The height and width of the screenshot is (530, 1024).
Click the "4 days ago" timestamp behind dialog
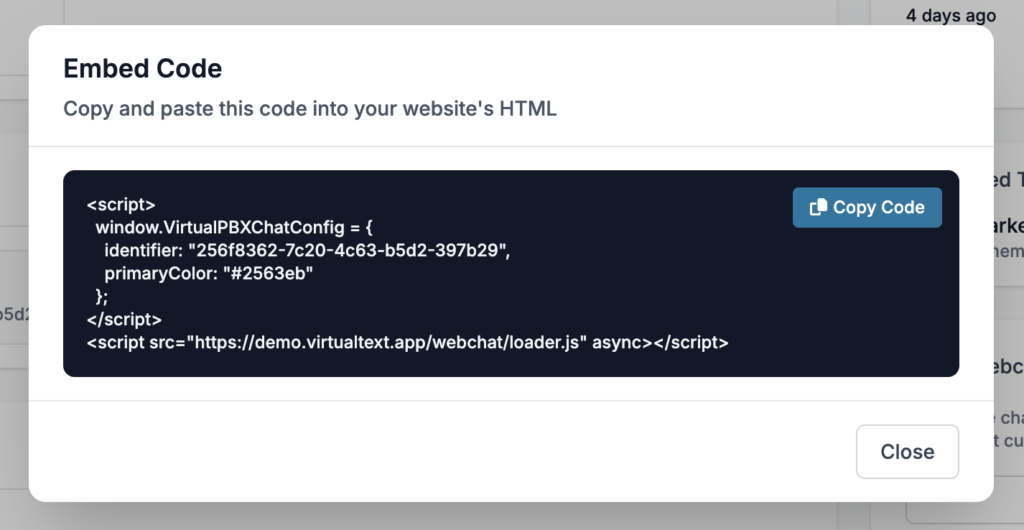(x=951, y=16)
